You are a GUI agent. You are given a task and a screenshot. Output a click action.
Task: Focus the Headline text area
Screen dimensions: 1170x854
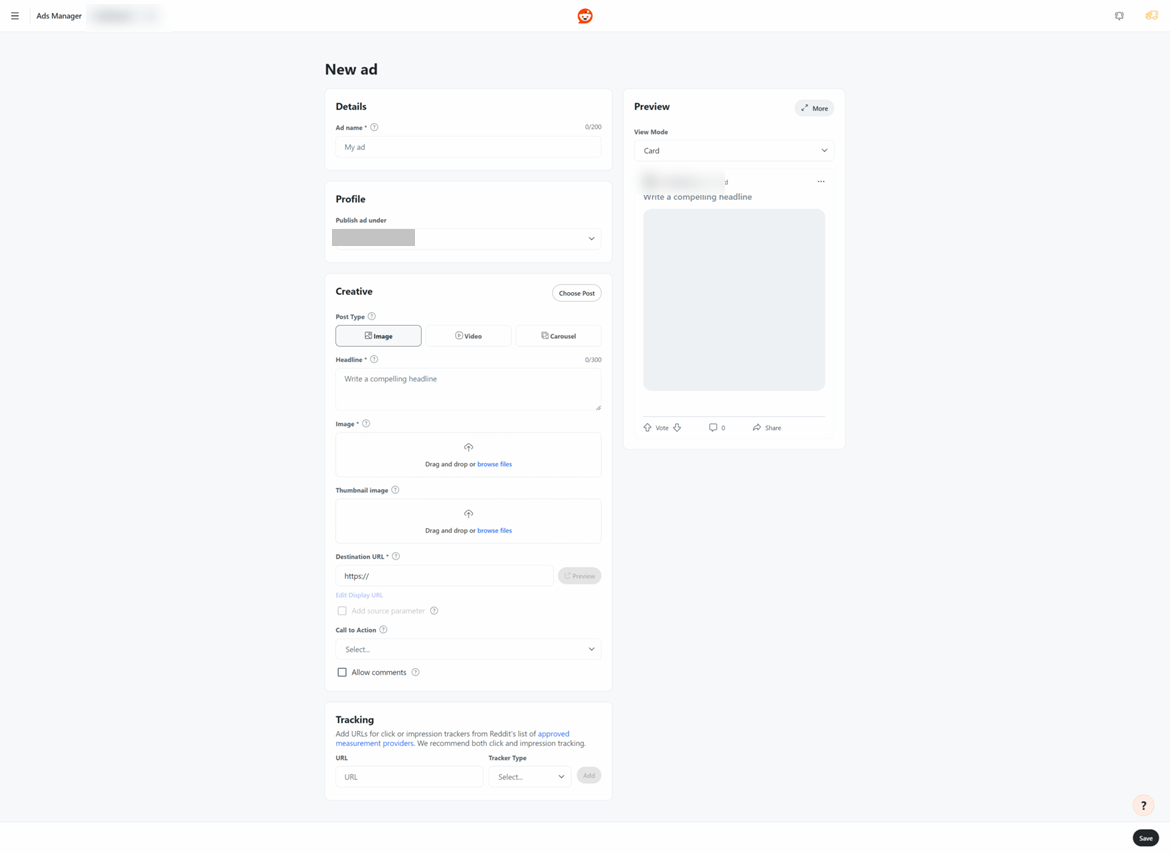(x=469, y=389)
